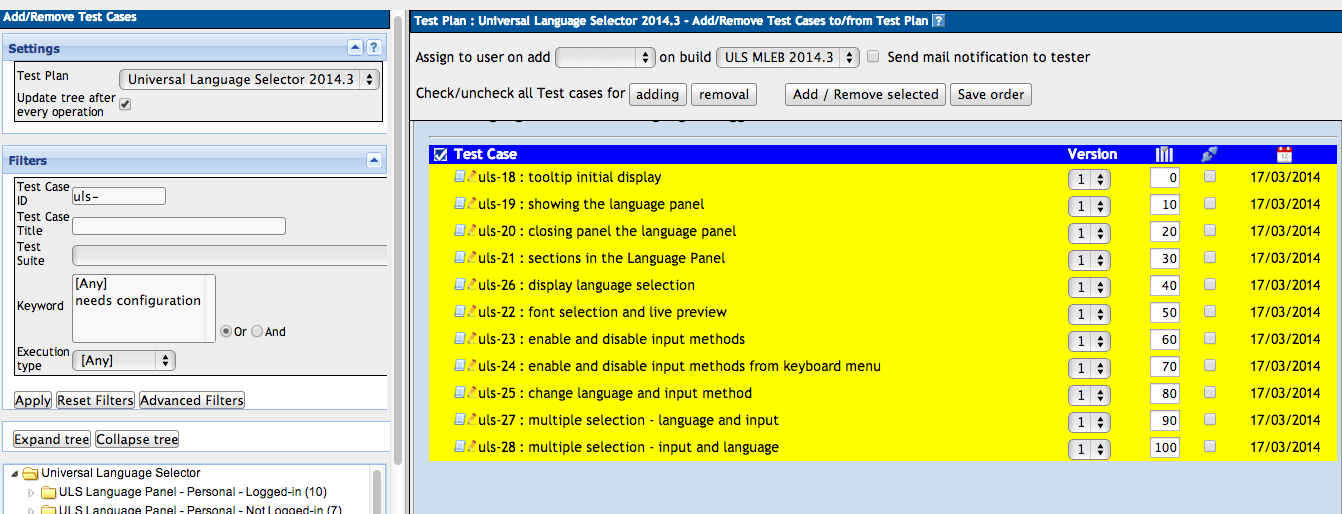
Task: Click the edit pencil icon for uls-22
Action: click(x=472, y=311)
